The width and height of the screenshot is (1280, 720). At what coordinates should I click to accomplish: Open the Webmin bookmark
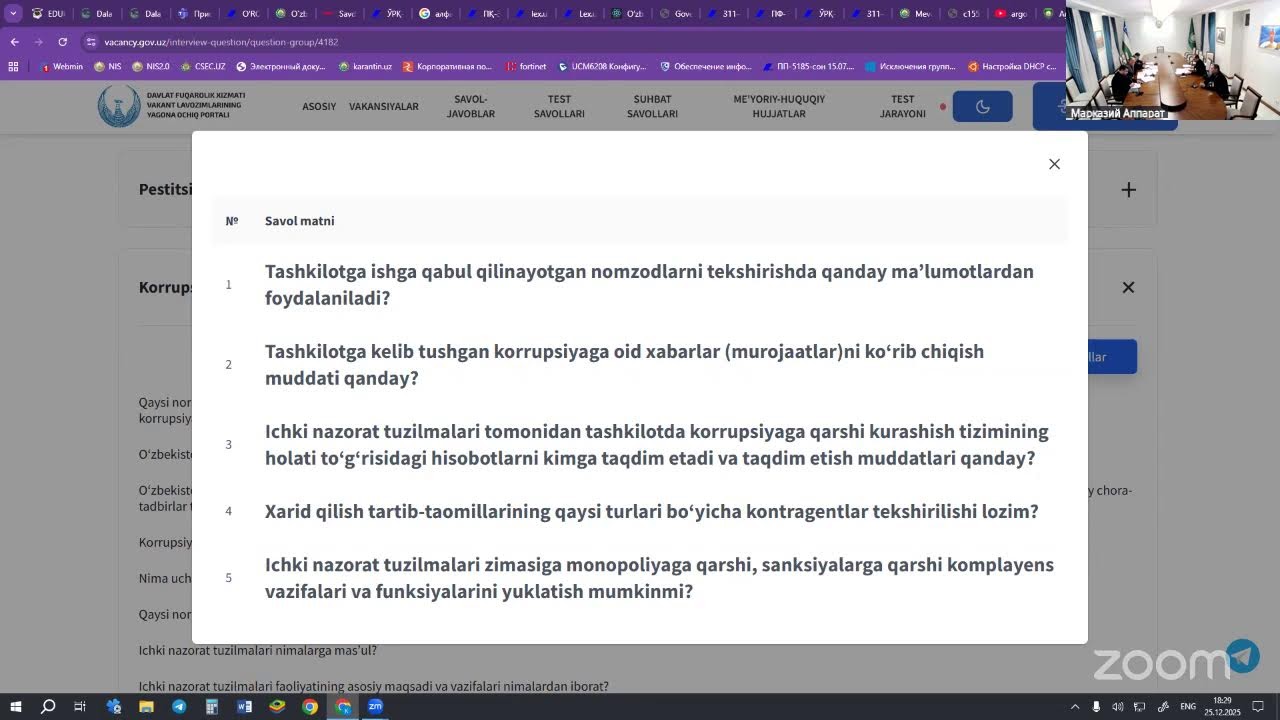pyautogui.click(x=61, y=66)
